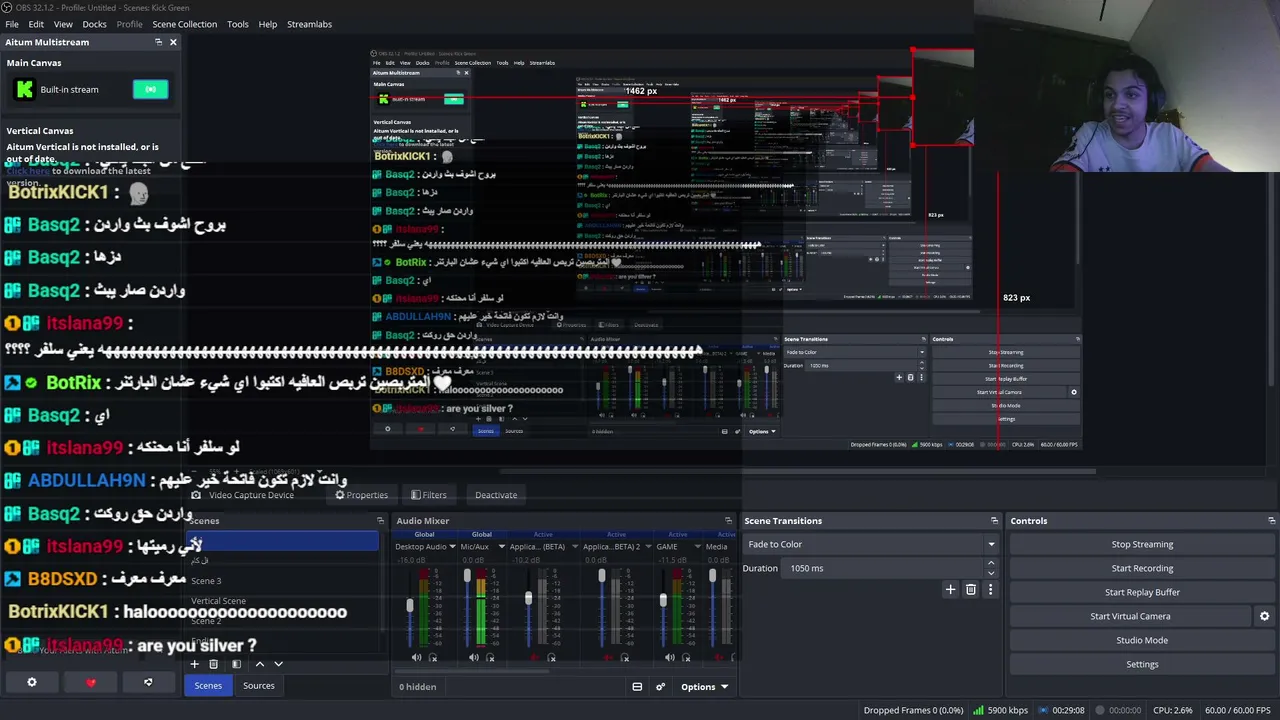
Task: Mute the Desktop Audio channel
Action: click(x=416, y=658)
